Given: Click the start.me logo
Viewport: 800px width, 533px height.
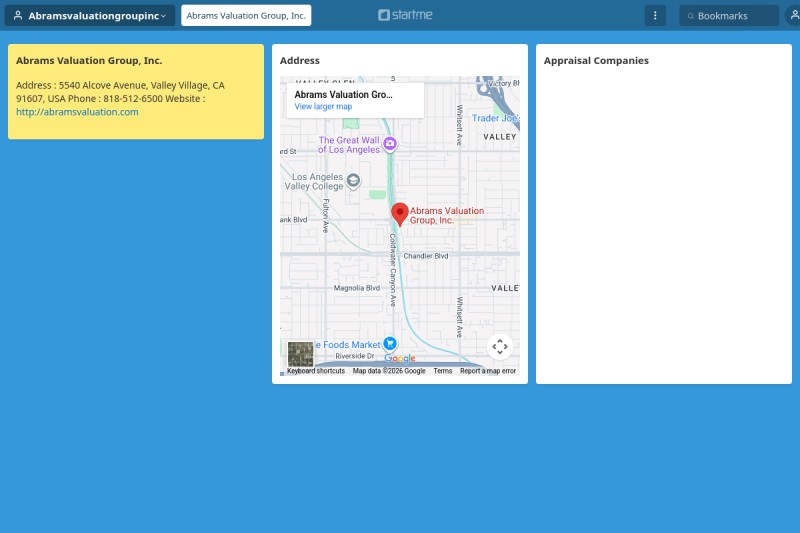Looking at the screenshot, I should (405, 15).
